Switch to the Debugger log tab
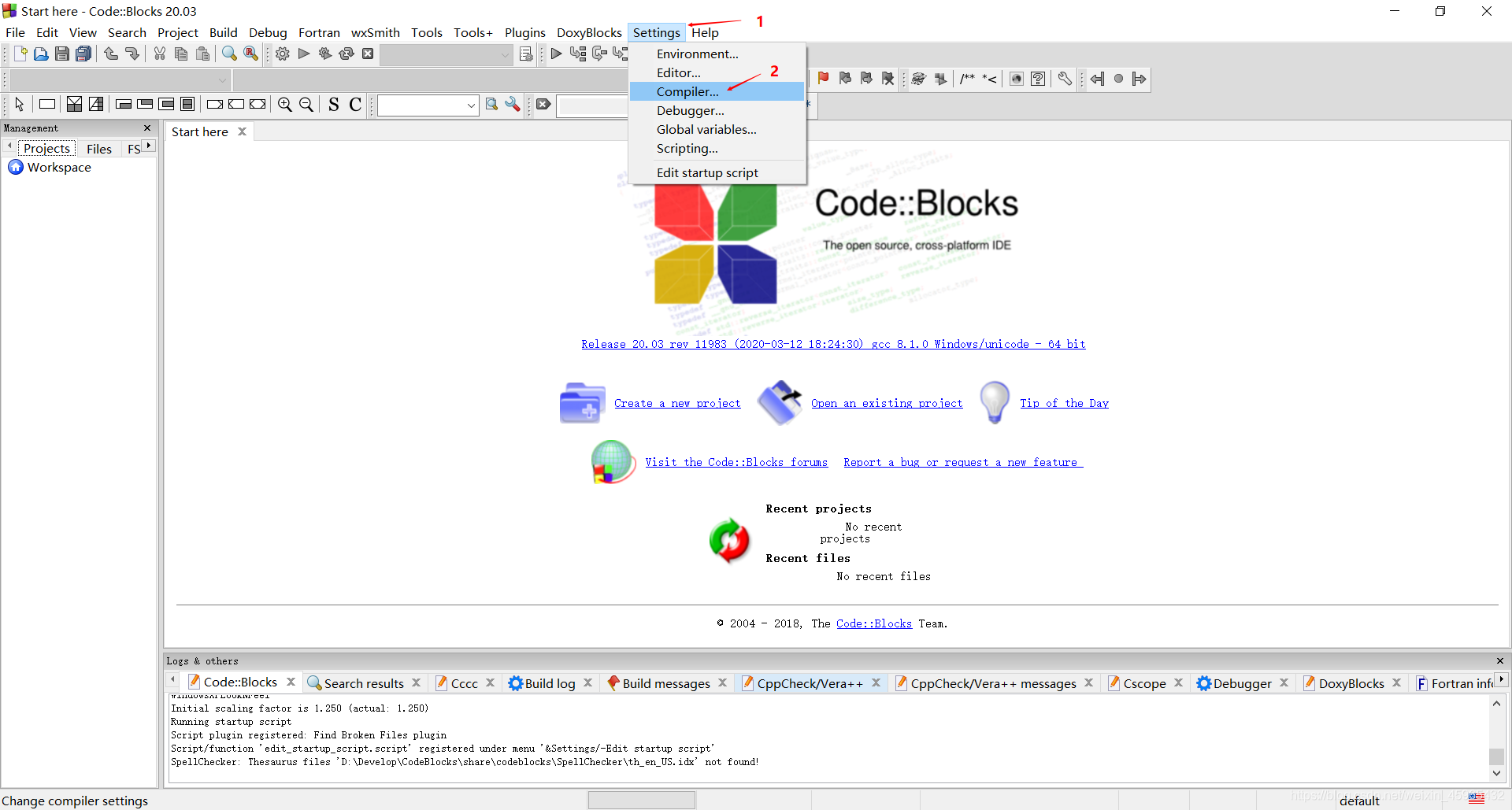Viewport: 1512px width, 810px height. click(x=1242, y=683)
